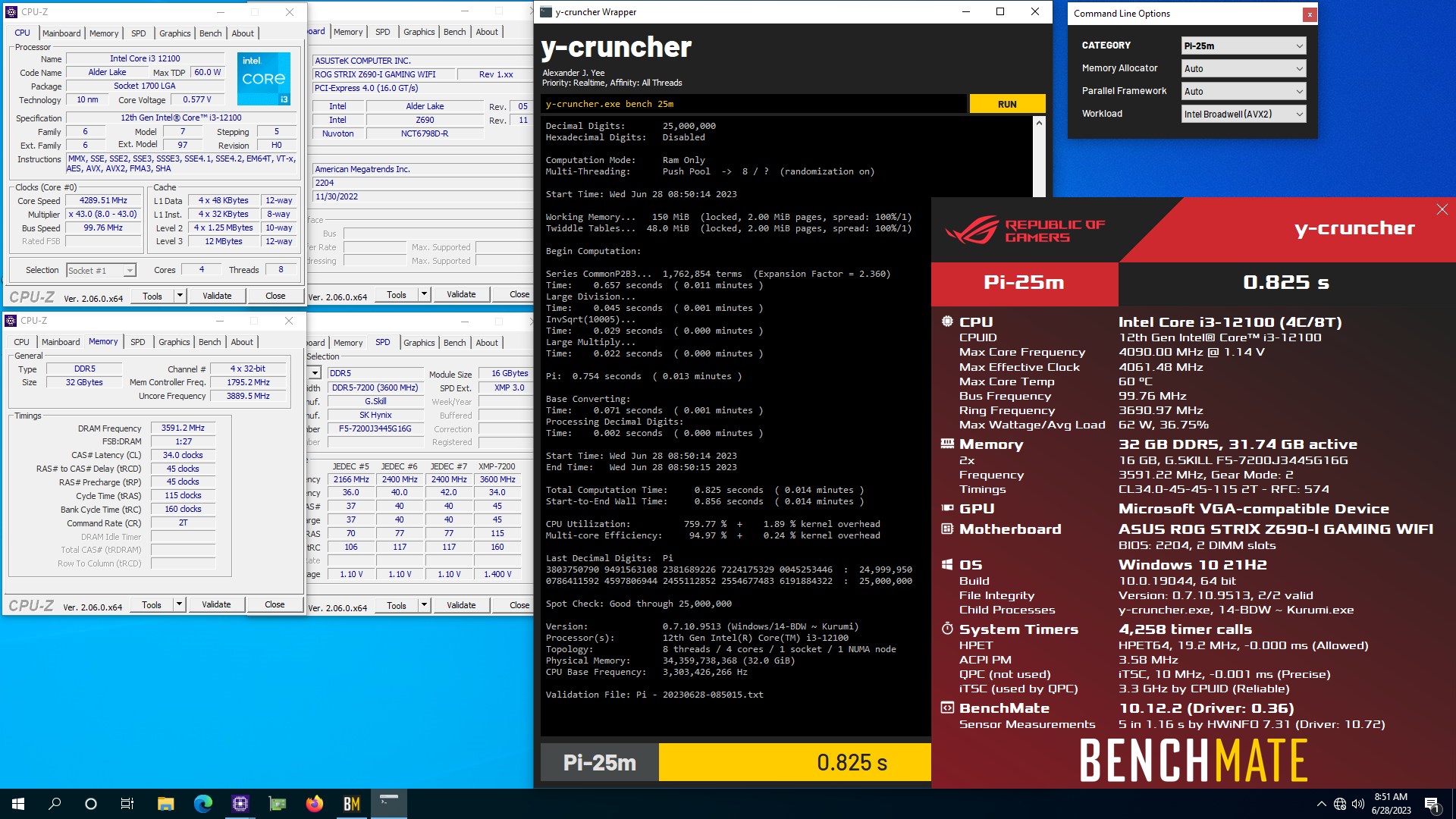Switch to Memory tab in CPU-Z Mainboard window
The width and height of the screenshot is (1456, 819).
click(x=348, y=32)
